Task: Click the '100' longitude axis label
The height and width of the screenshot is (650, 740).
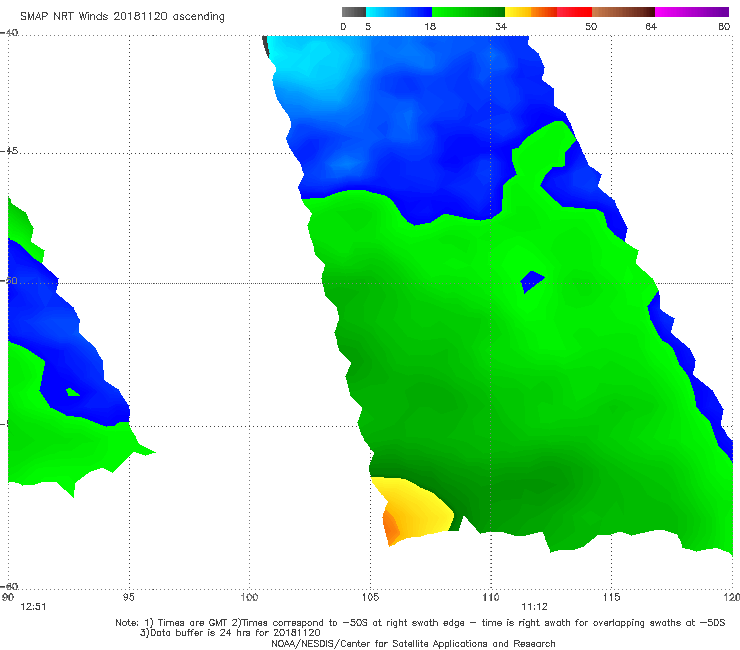Action: (249, 598)
